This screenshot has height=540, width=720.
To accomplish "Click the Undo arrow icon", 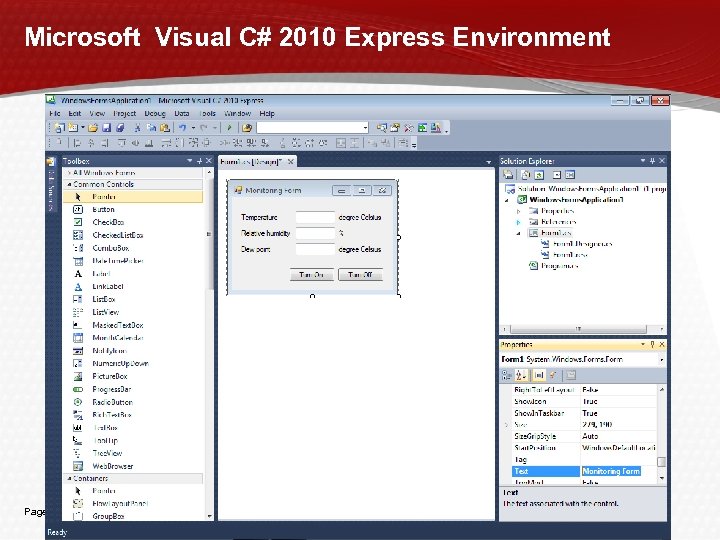I will 182,128.
